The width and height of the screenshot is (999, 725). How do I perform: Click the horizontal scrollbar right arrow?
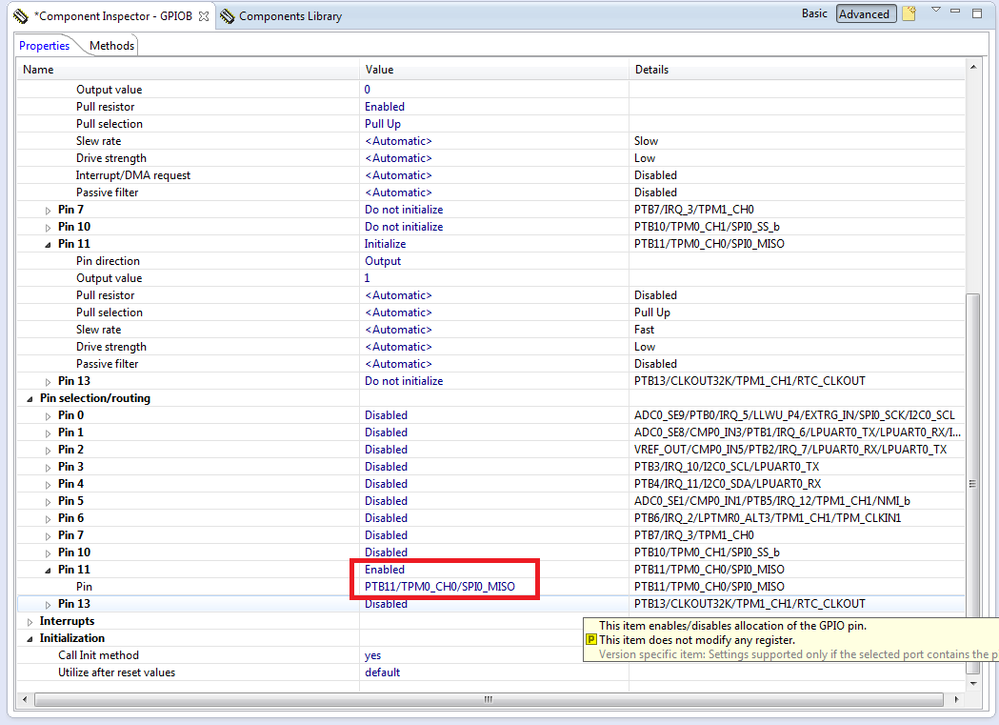[x=956, y=699]
